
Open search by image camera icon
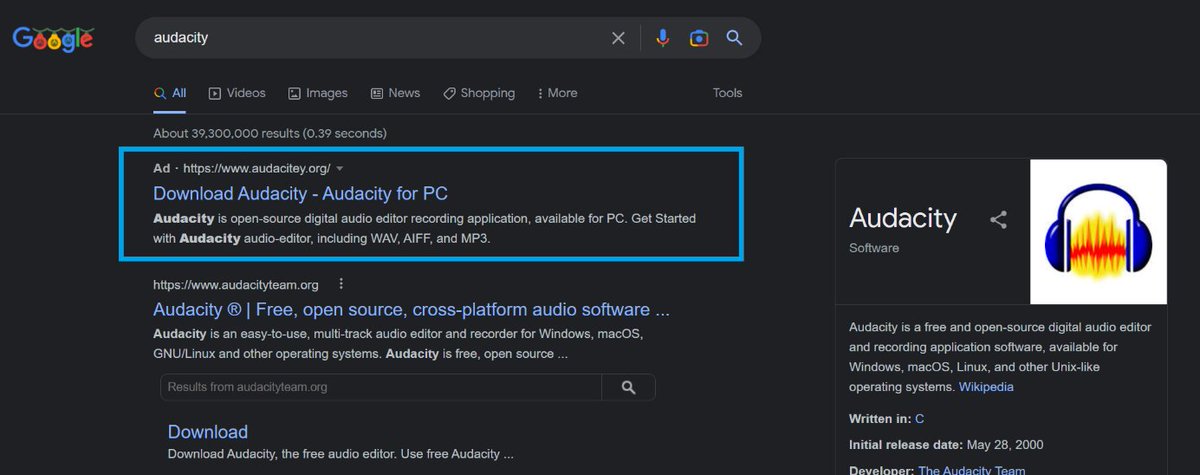pos(699,38)
